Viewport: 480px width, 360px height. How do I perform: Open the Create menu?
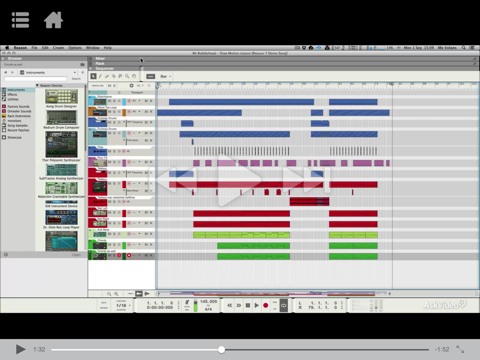58,48
